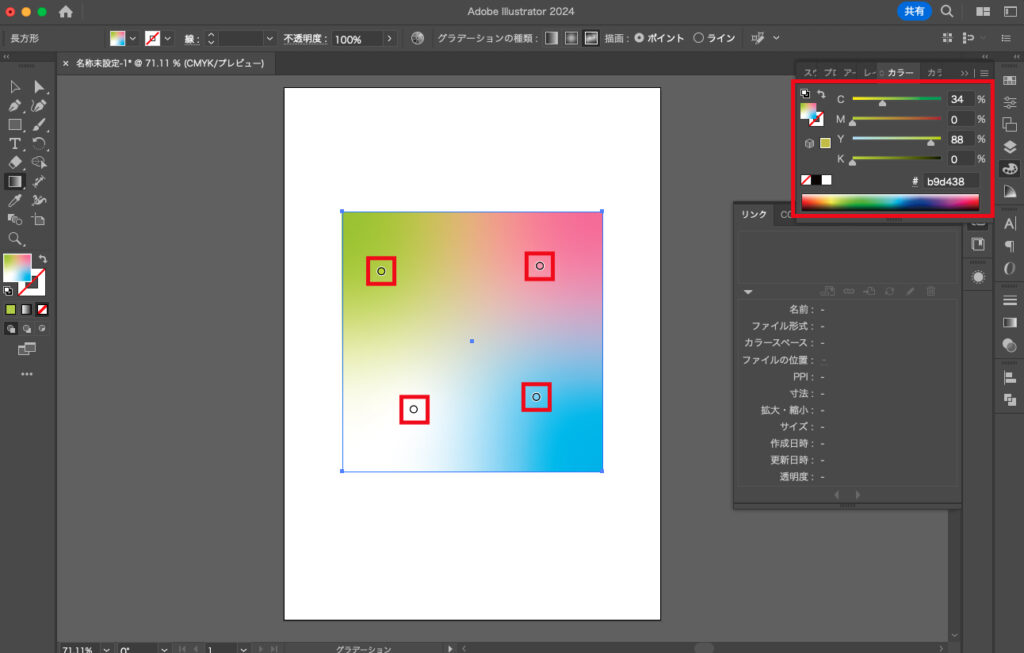Screen dimensions: 1024x653
Task: Click the freeform gradient type icon
Action: (591, 38)
